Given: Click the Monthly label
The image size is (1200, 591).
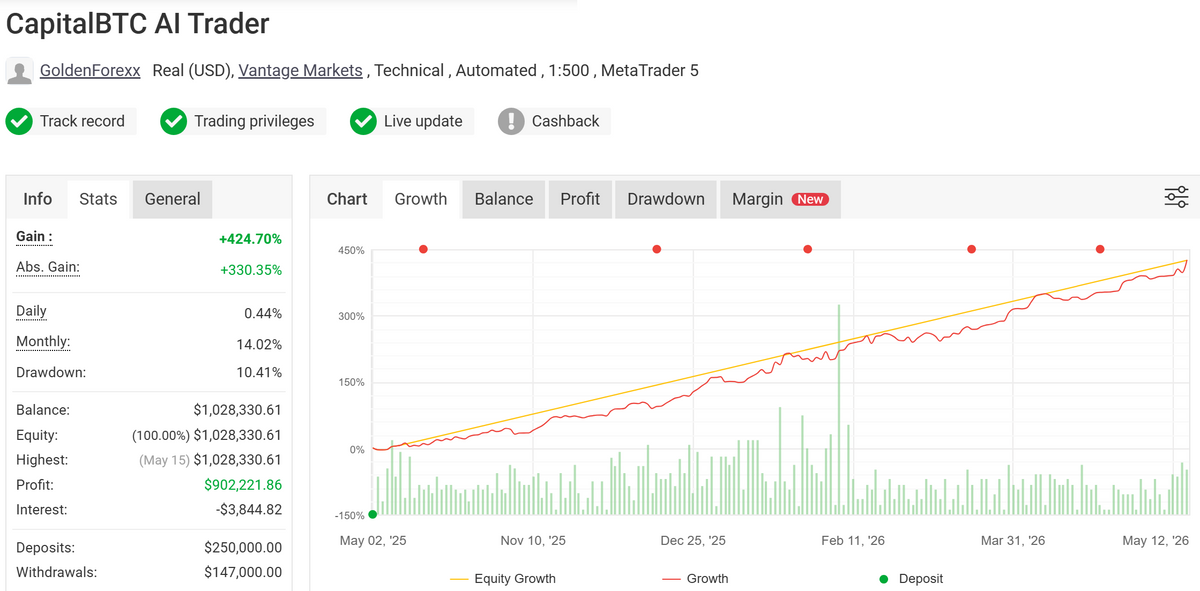Looking at the screenshot, I should [x=43, y=342].
